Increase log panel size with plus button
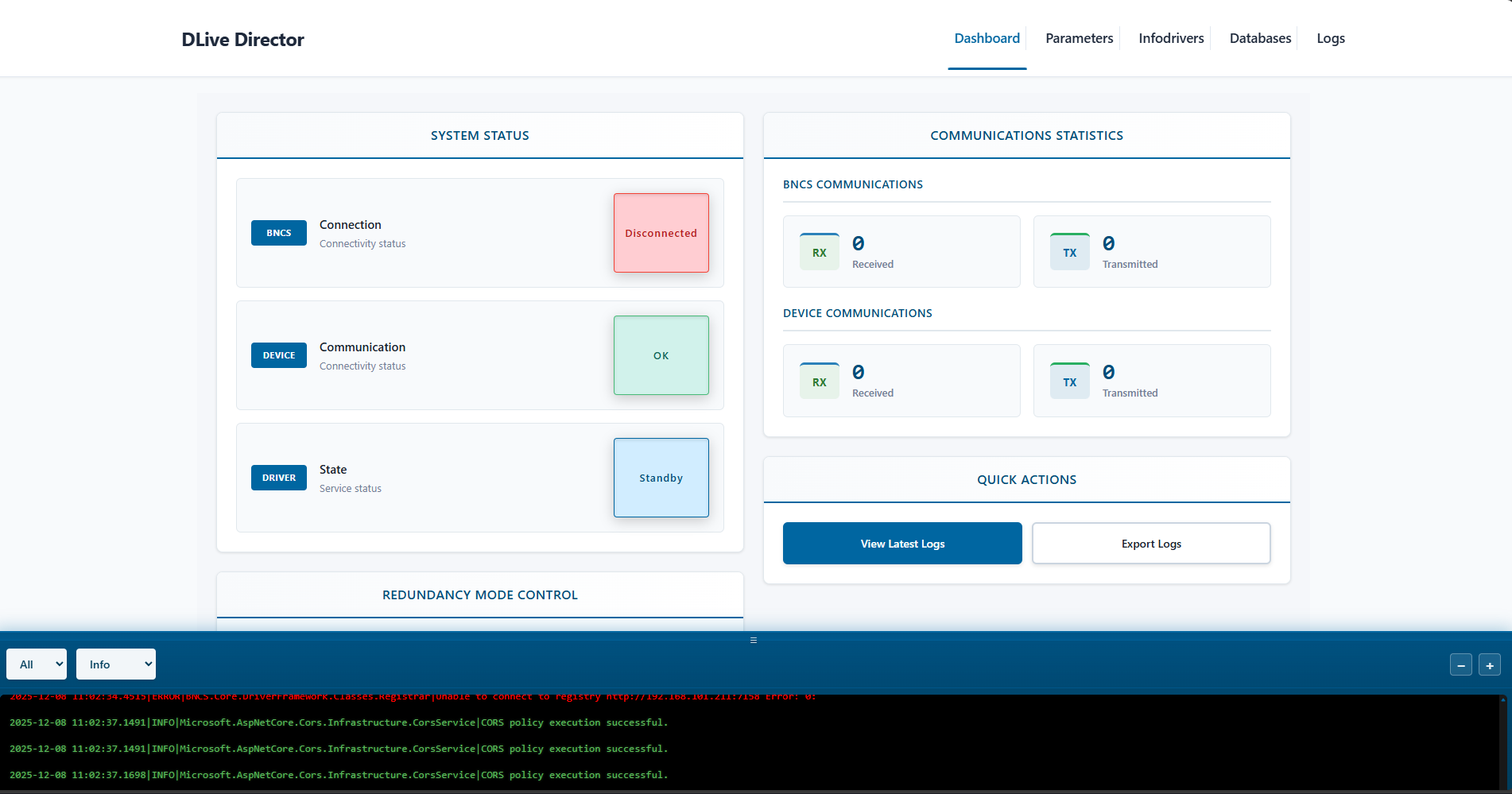The width and height of the screenshot is (1512, 794). (1489, 664)
